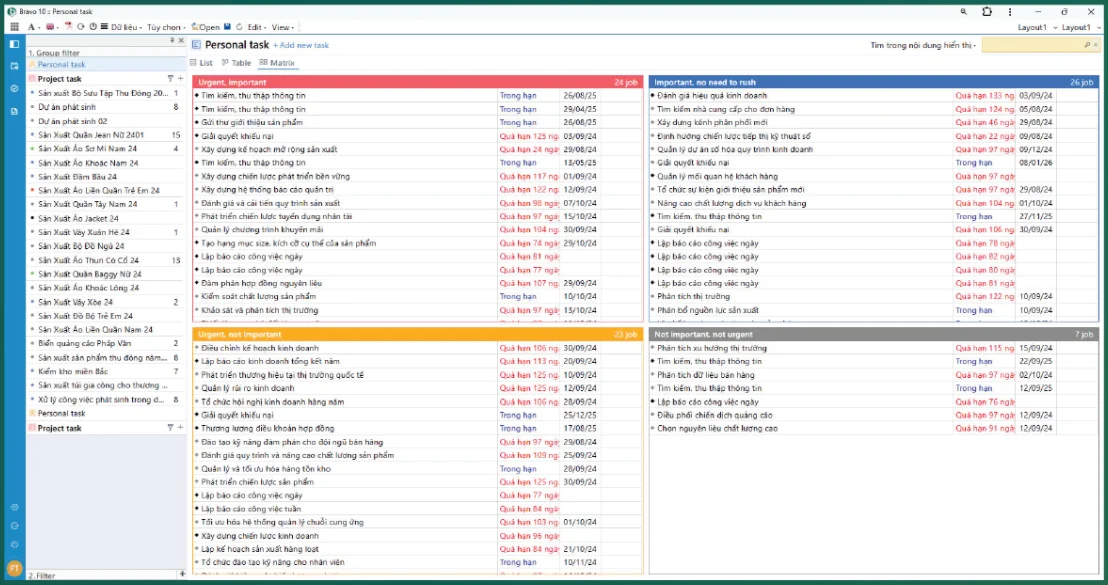1108x585 pixels.
Task: Switch to the List view tab
Action: point(201,63)
